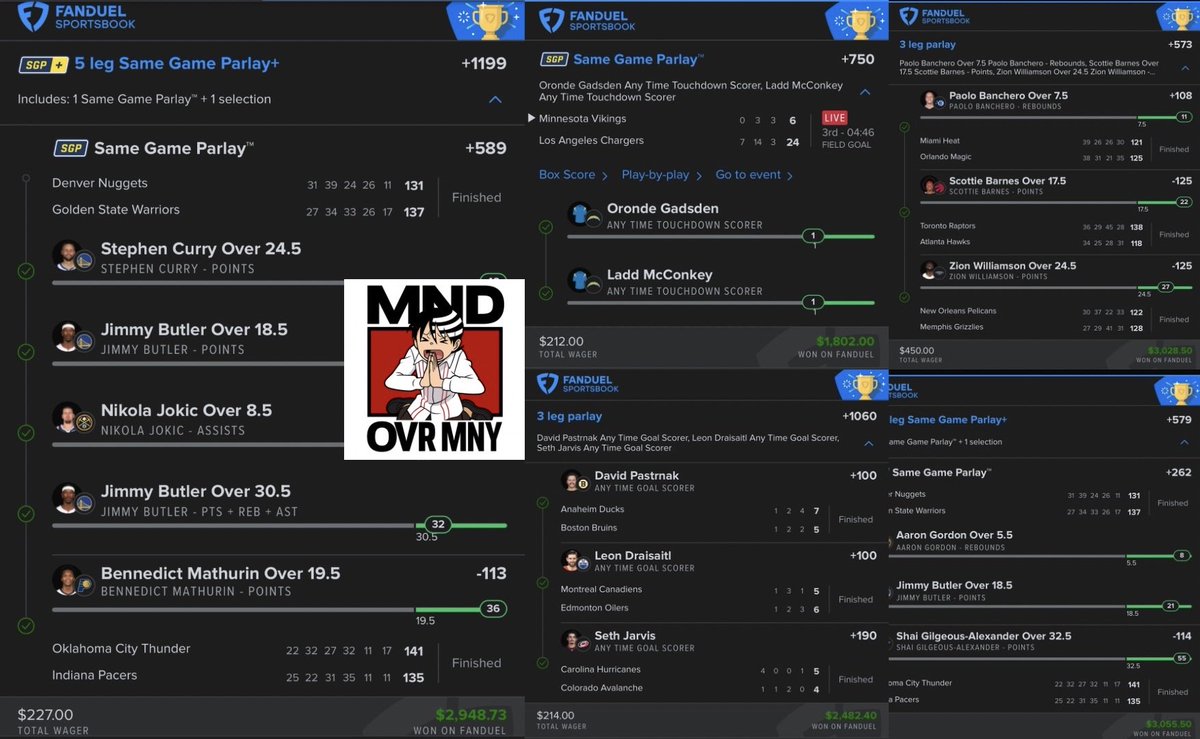Click the green check beside Nikola Jokic Over 8.5

click(26, 433)
